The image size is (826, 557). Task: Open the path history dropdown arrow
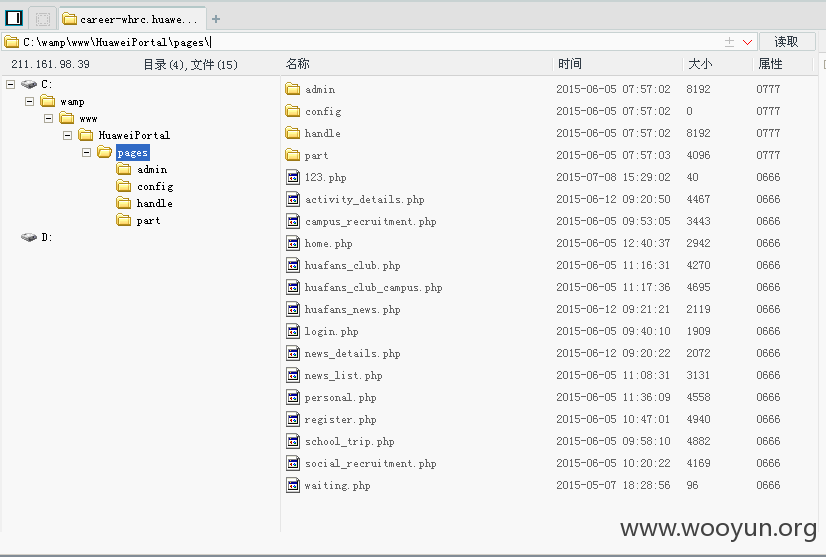click(x=747, y=42)
